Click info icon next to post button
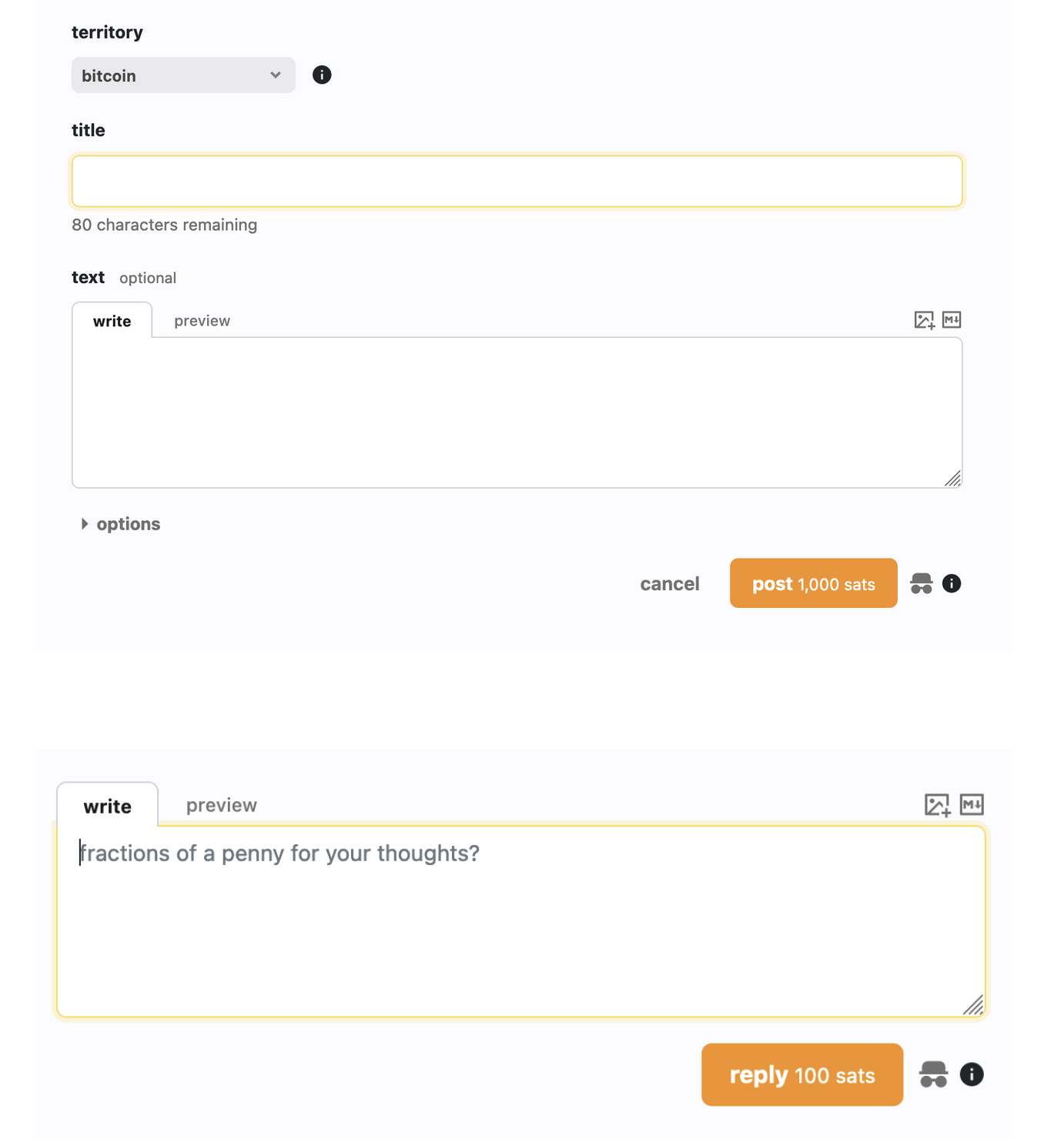The height and width of the screenshot is (1139, 1064). coord(952,583)
